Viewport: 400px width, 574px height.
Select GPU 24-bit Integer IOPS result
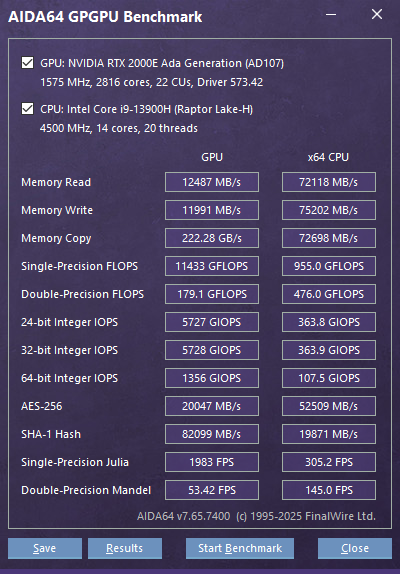coord(212,322)
